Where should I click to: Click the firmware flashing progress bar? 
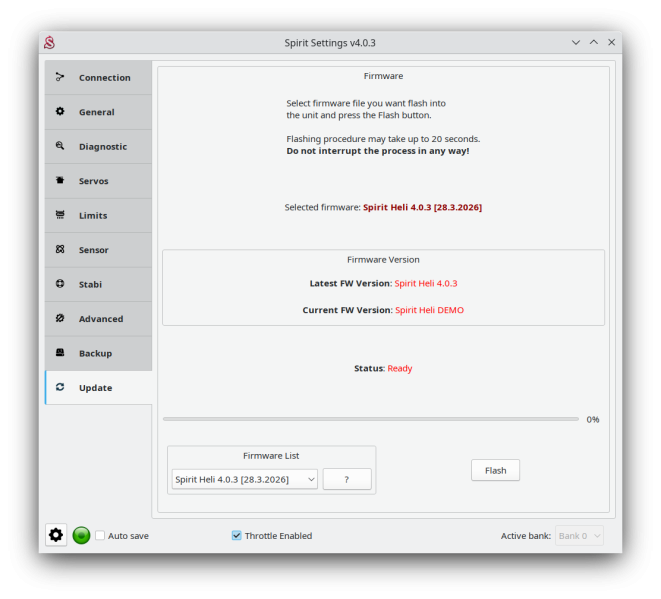(370, 419)
